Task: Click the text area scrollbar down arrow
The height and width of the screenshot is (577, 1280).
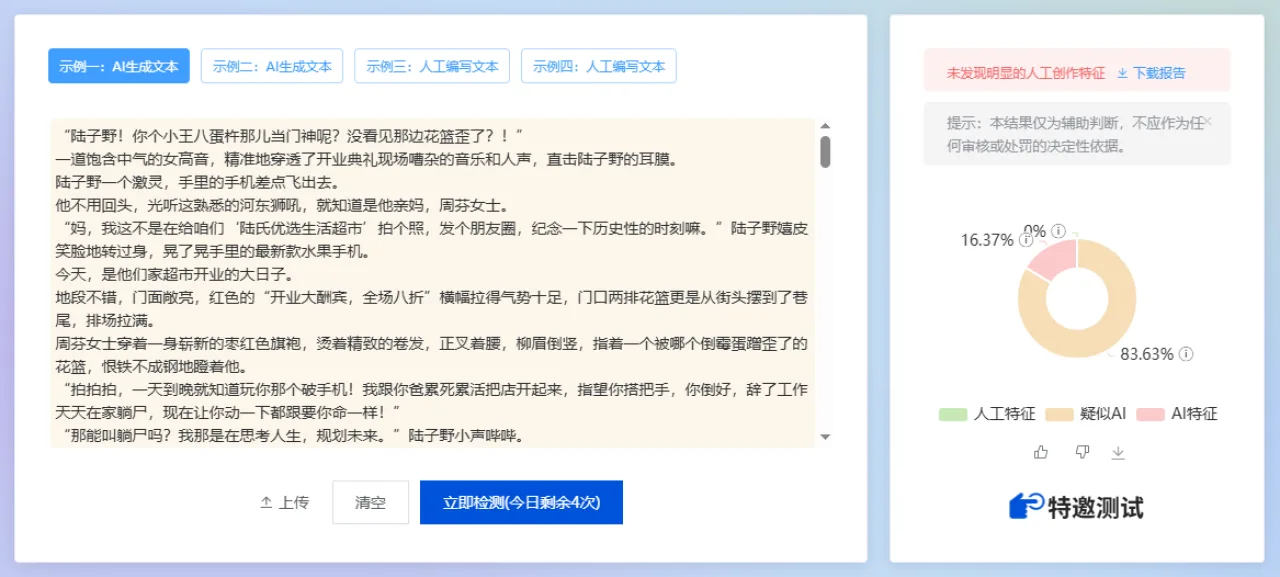Action: pos(825,437)
